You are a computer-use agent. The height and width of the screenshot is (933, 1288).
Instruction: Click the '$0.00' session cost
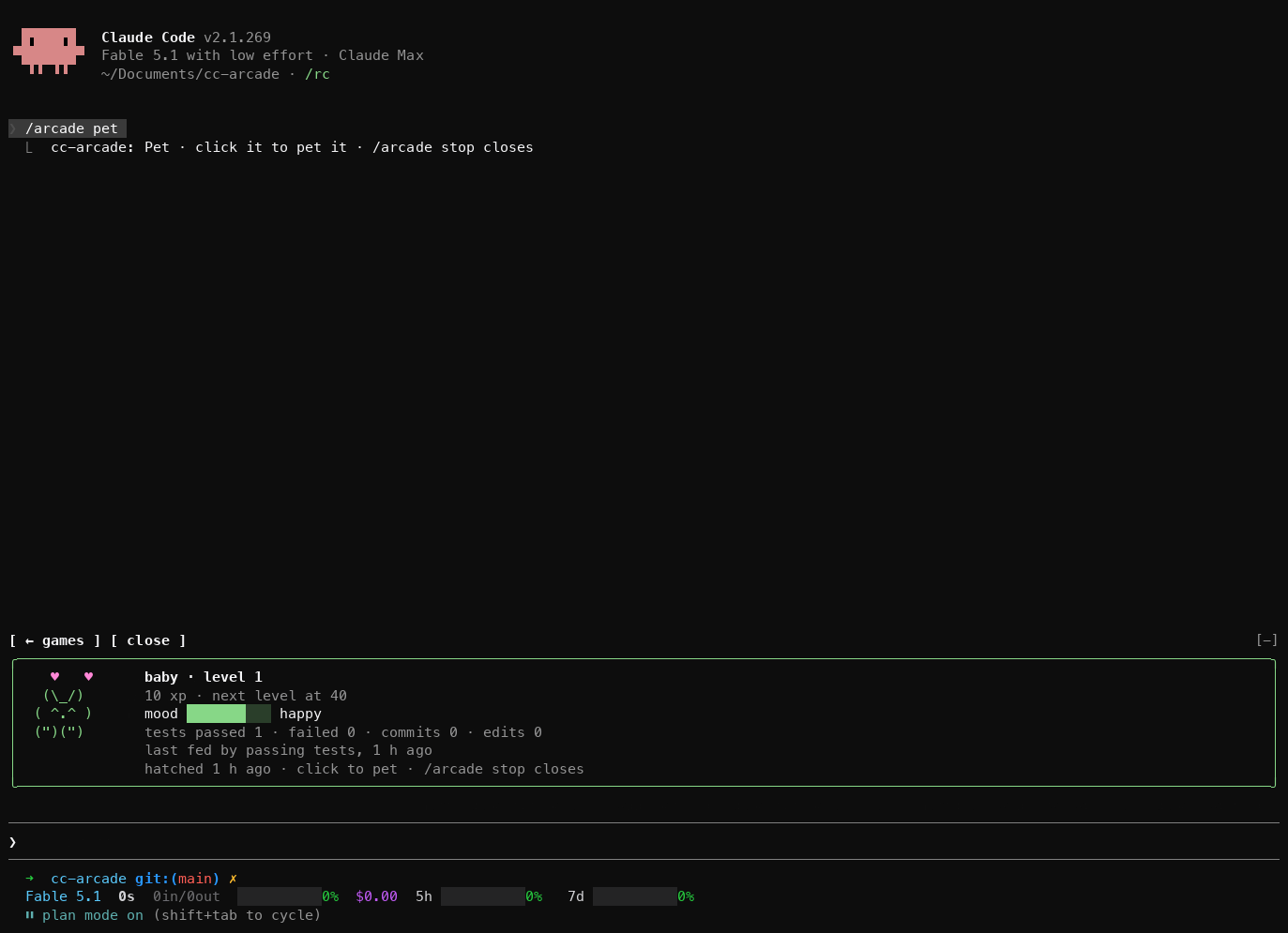click(376, 896)
